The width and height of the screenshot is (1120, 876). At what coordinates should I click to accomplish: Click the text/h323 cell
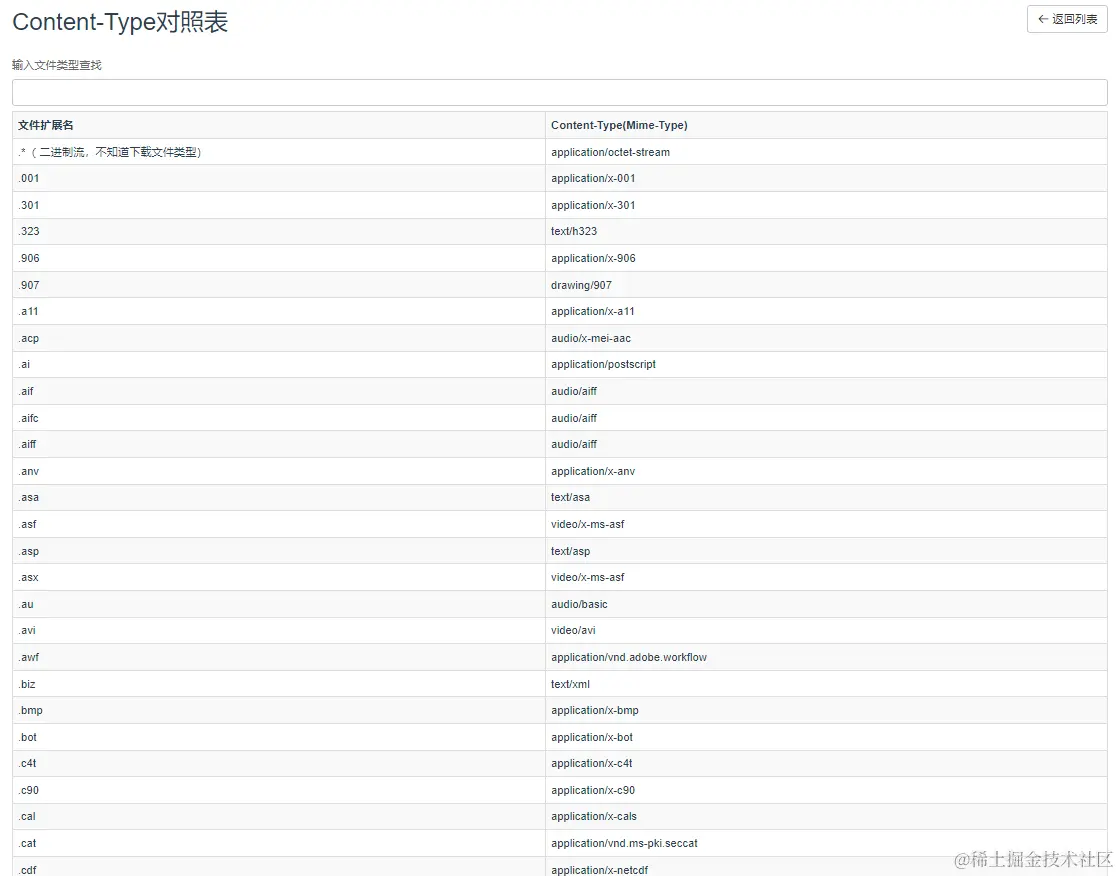click(x=568, y=231)
